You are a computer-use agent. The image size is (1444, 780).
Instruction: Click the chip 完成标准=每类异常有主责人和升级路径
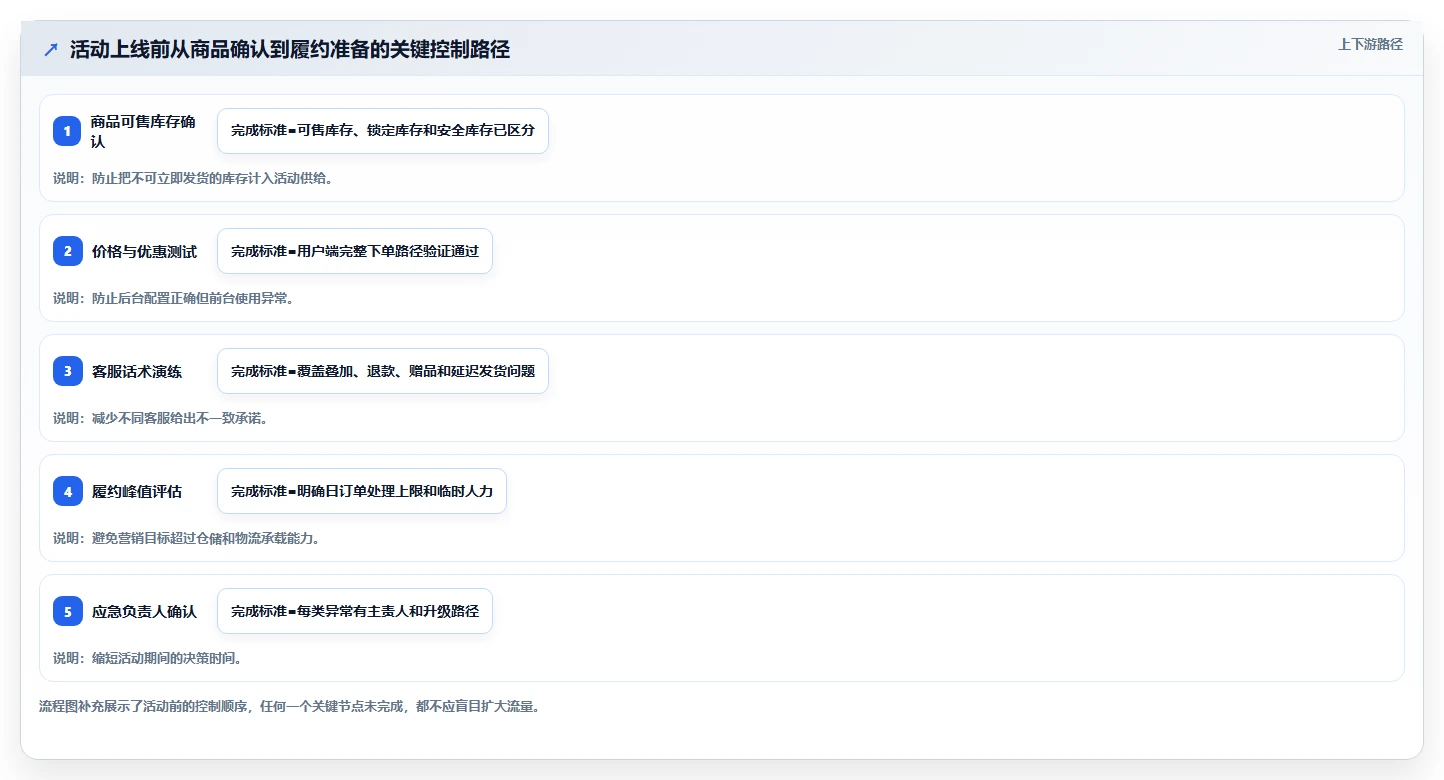355,611
